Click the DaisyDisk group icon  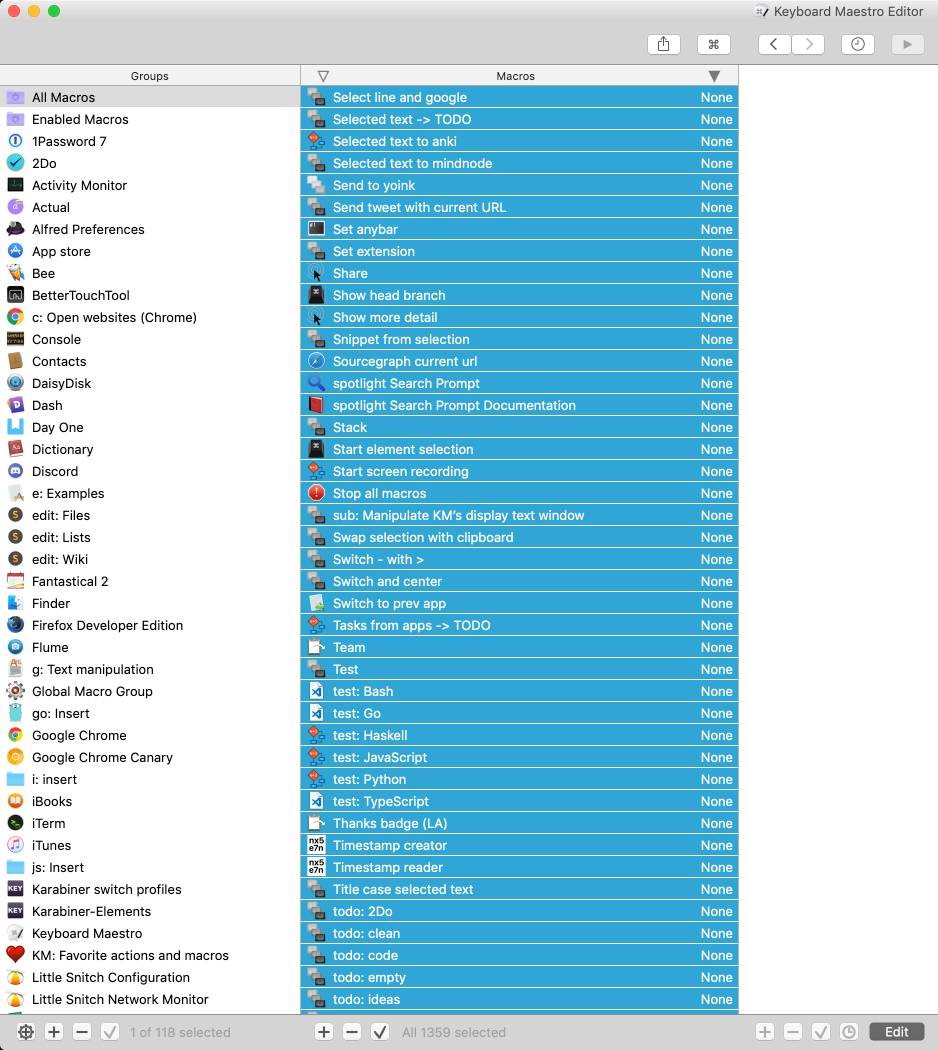15,383
